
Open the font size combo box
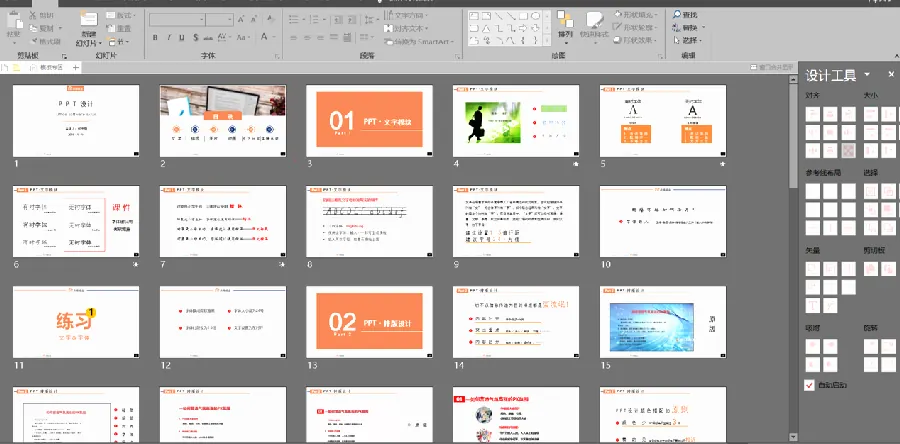219,20
